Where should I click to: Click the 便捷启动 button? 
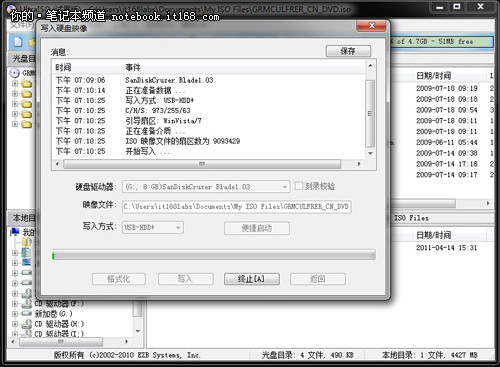pyautogui.click(x=257, y=228)
